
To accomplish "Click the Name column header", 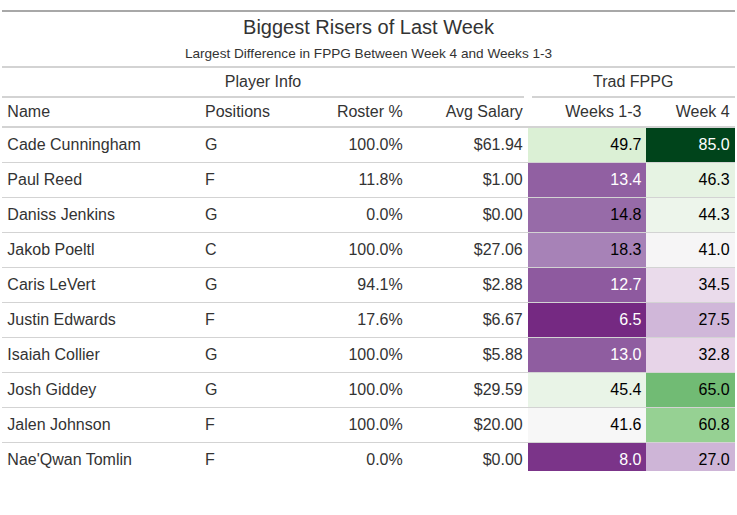I will (x=28, y=111).
